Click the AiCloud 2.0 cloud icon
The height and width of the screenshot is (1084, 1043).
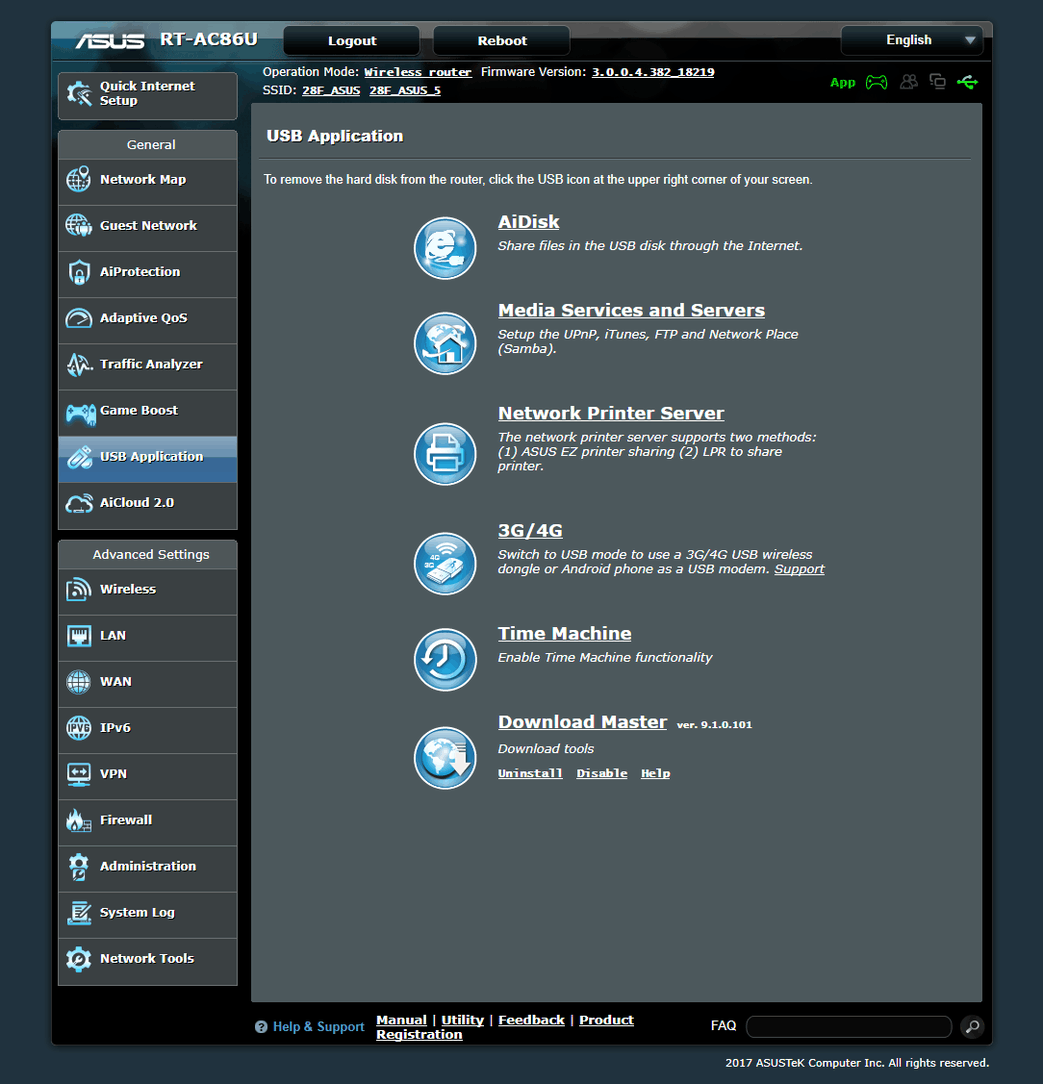click(x=79, y=503)
